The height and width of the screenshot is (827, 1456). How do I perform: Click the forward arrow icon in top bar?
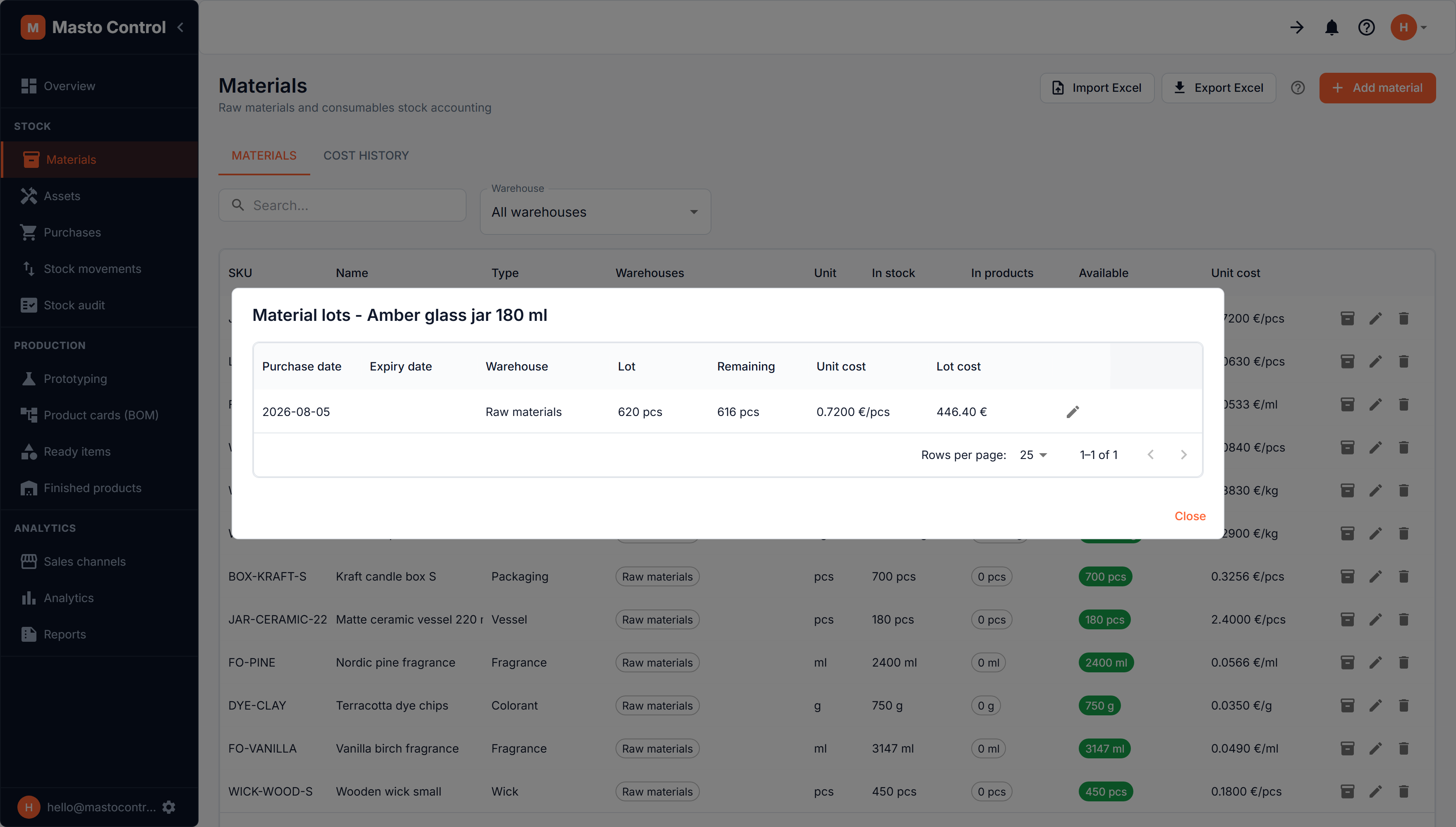(1296, 27)
